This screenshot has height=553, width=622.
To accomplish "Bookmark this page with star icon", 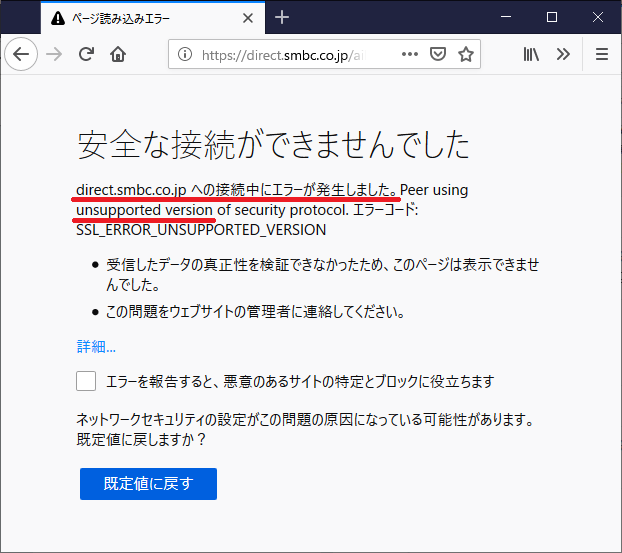I will pos(466,54).
